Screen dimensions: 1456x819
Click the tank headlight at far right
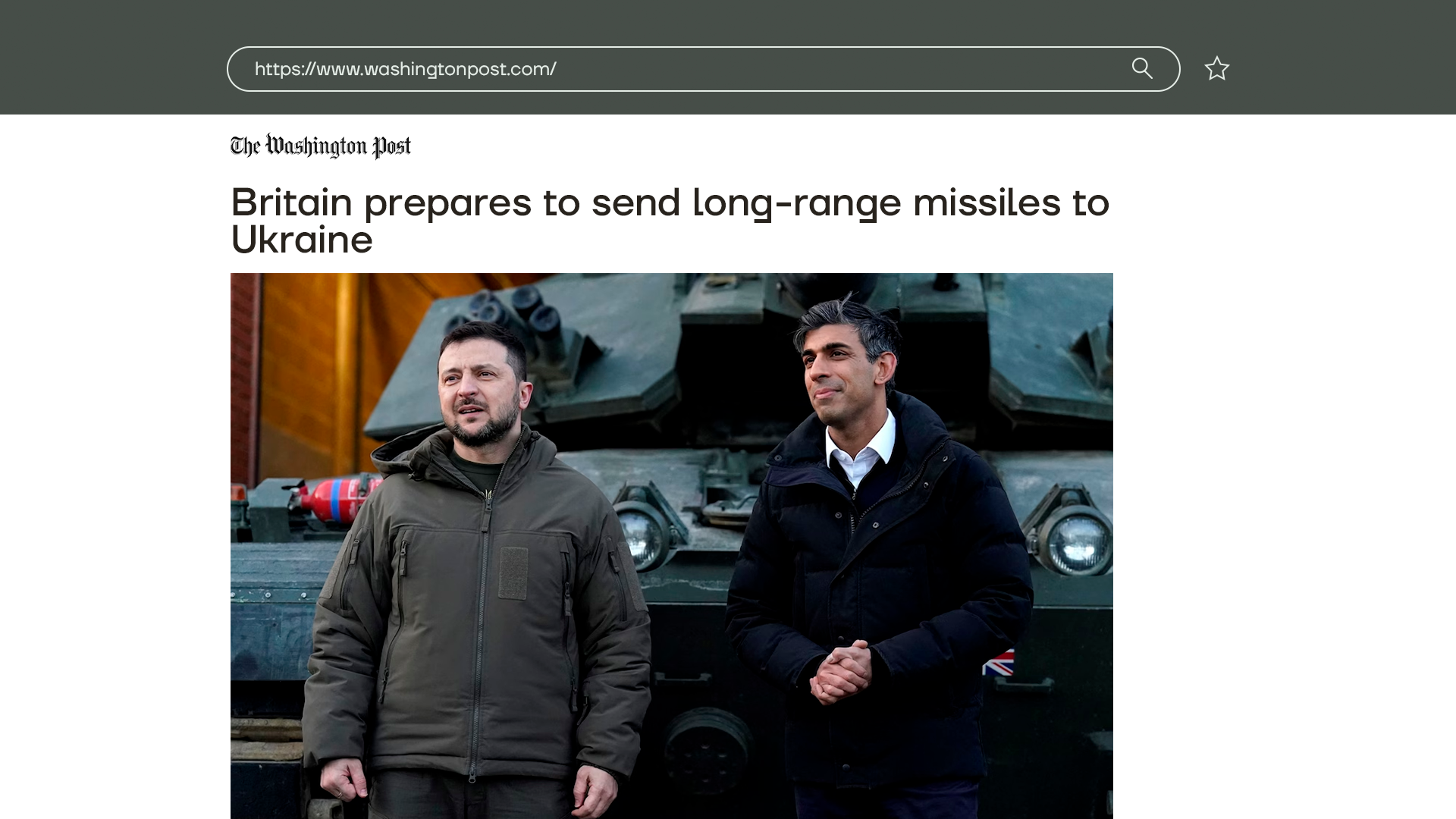1076,541
